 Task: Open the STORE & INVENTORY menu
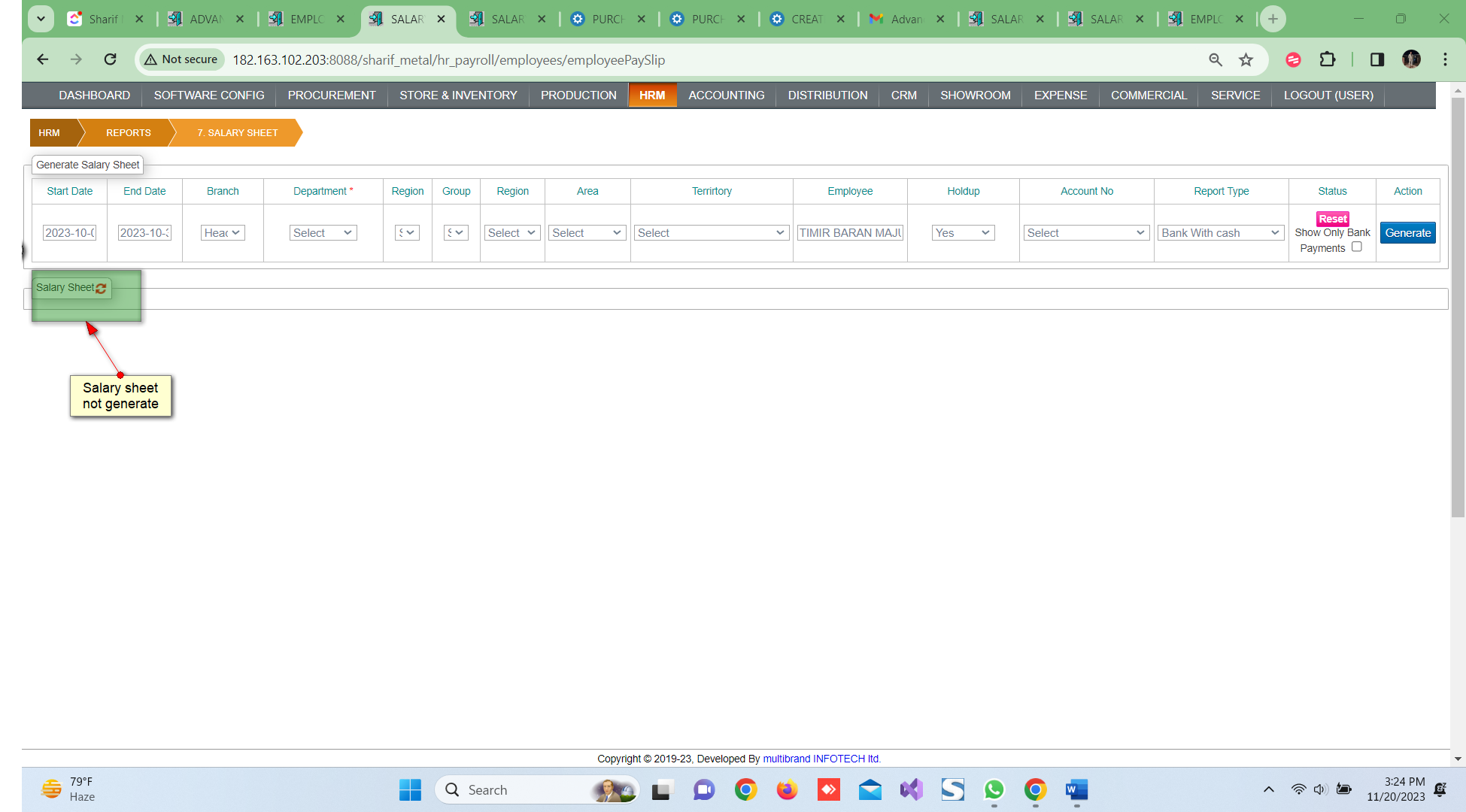pos(458,95)
